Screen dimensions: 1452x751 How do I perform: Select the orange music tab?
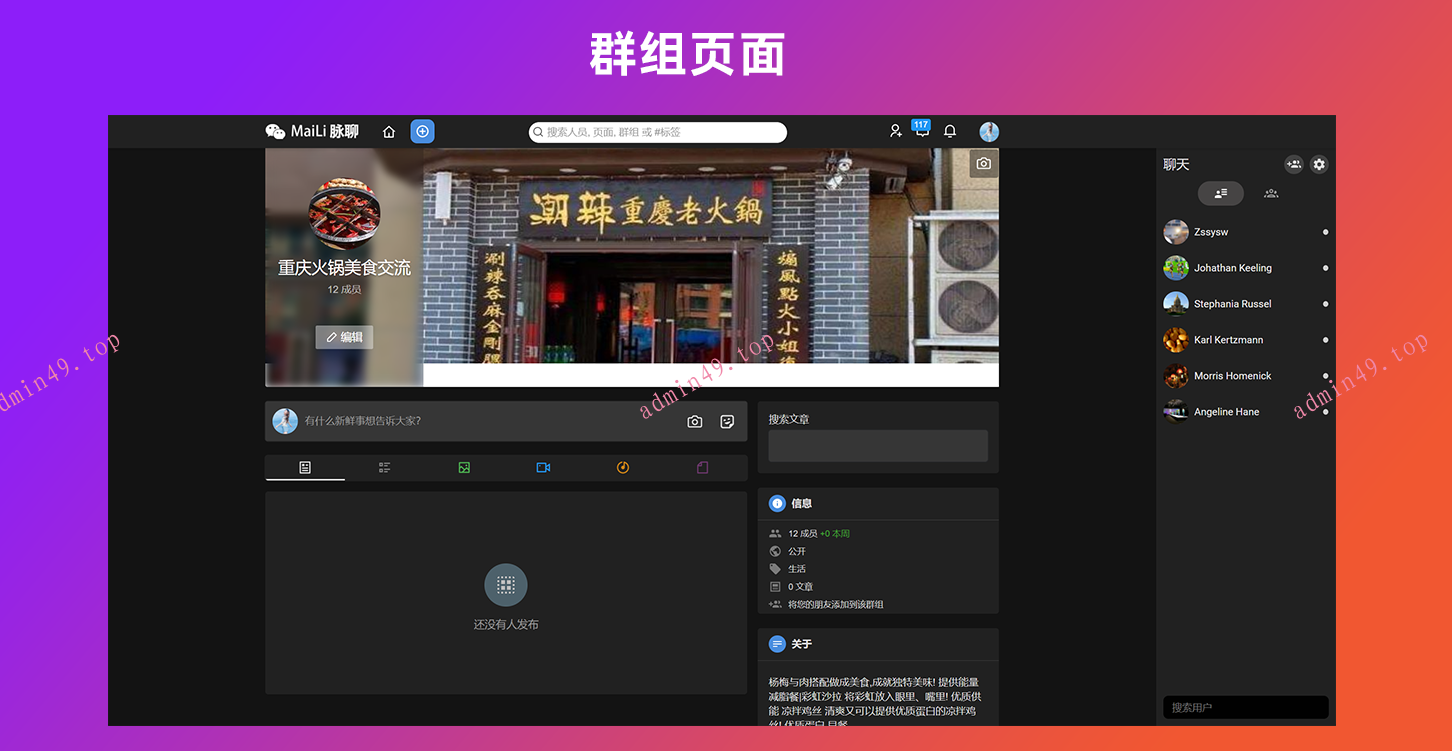tap(623, 468)
